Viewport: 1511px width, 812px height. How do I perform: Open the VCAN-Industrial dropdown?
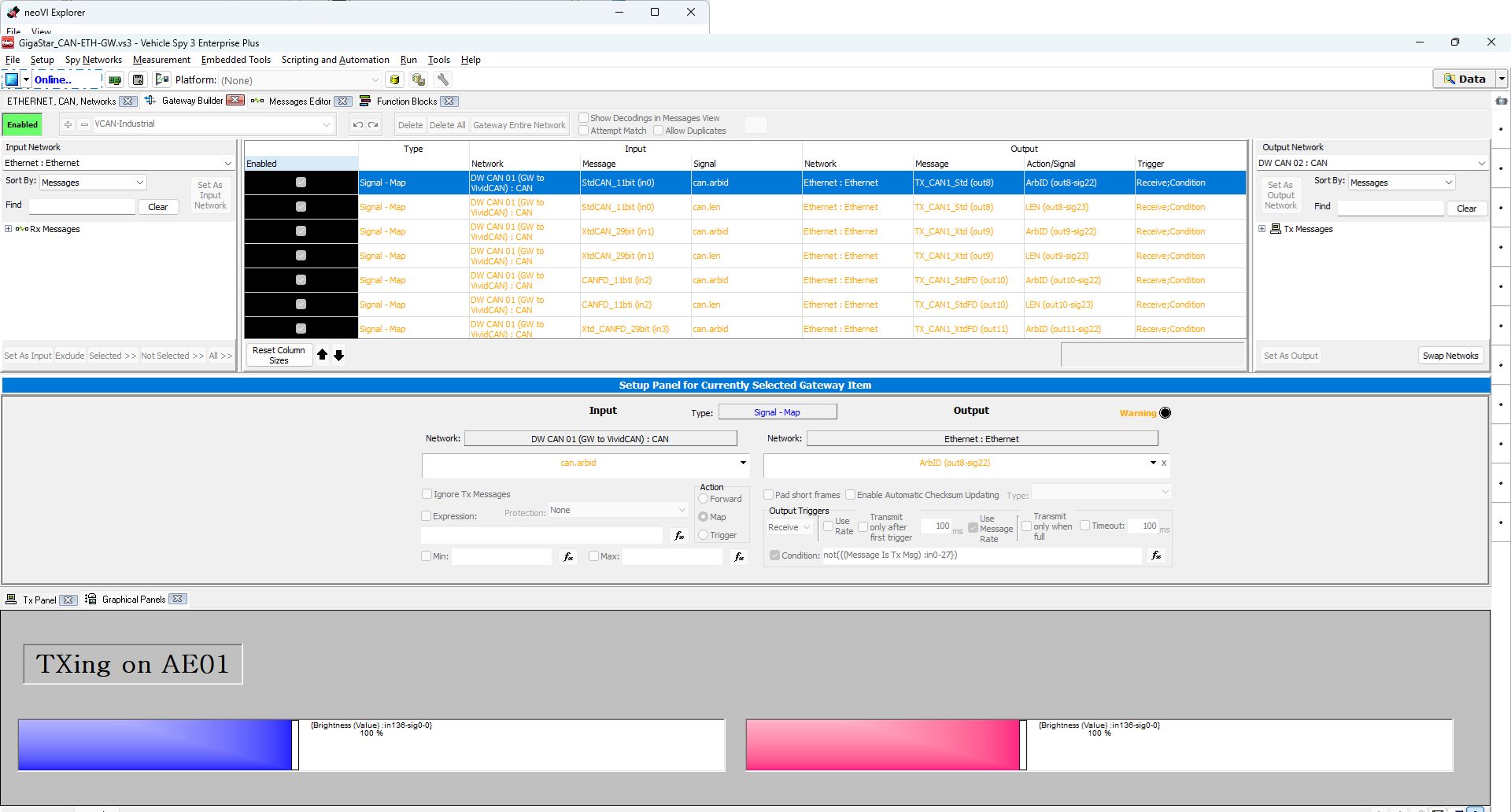point(327,124)
